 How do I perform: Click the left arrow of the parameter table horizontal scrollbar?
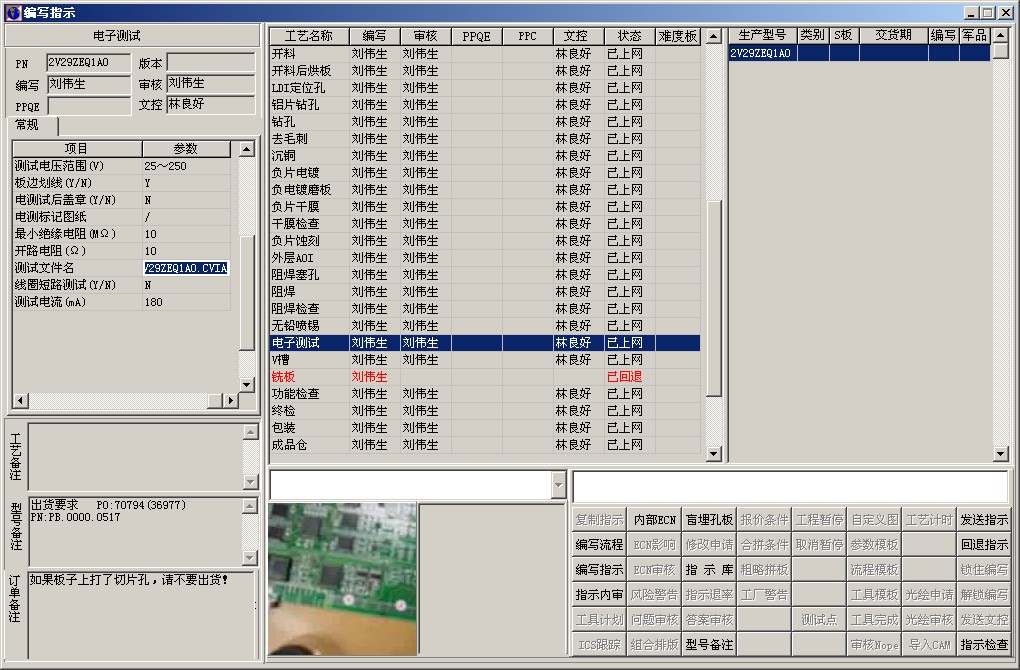(x=21, y=401)
